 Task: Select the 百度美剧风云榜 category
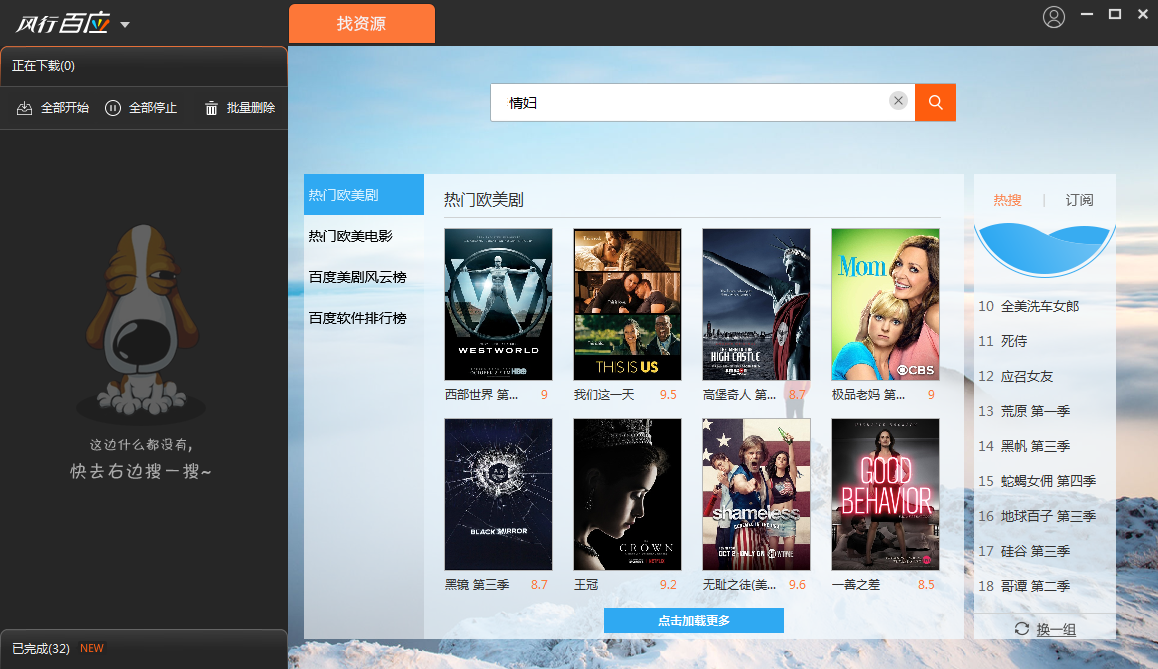click(x=364, y=277)
